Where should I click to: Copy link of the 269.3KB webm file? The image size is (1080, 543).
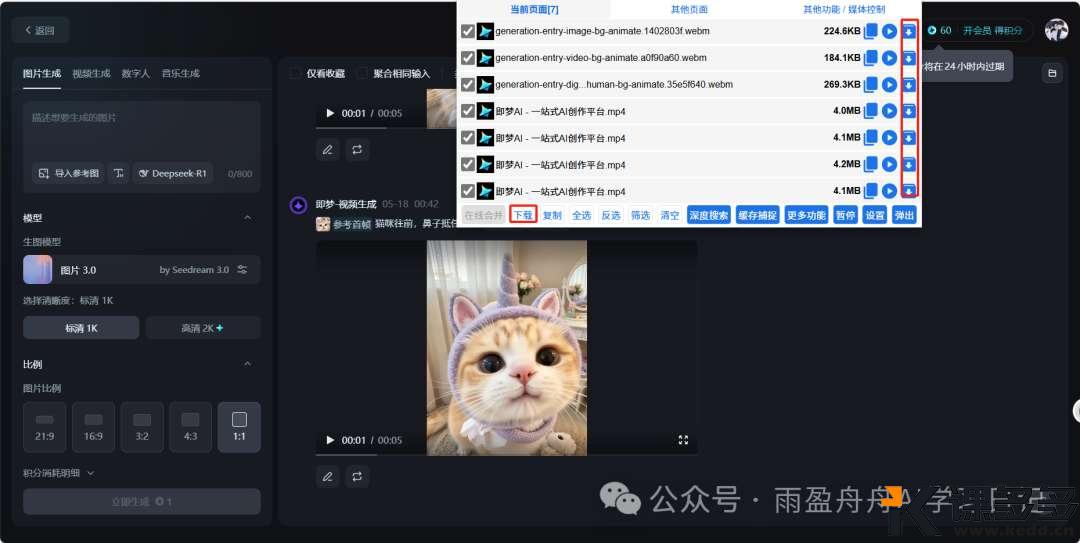[x=871, y=84]
